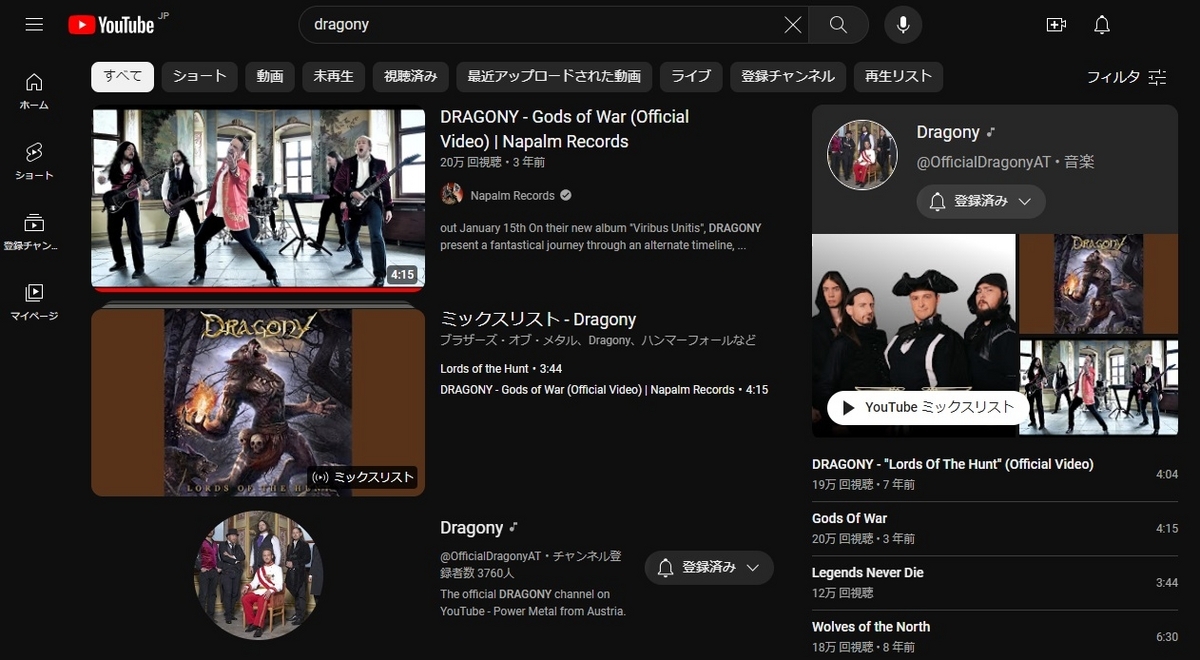This screenshot has height=660, width=1200.
Task: Select the ショート filter chip
Action: coord(200,76)
